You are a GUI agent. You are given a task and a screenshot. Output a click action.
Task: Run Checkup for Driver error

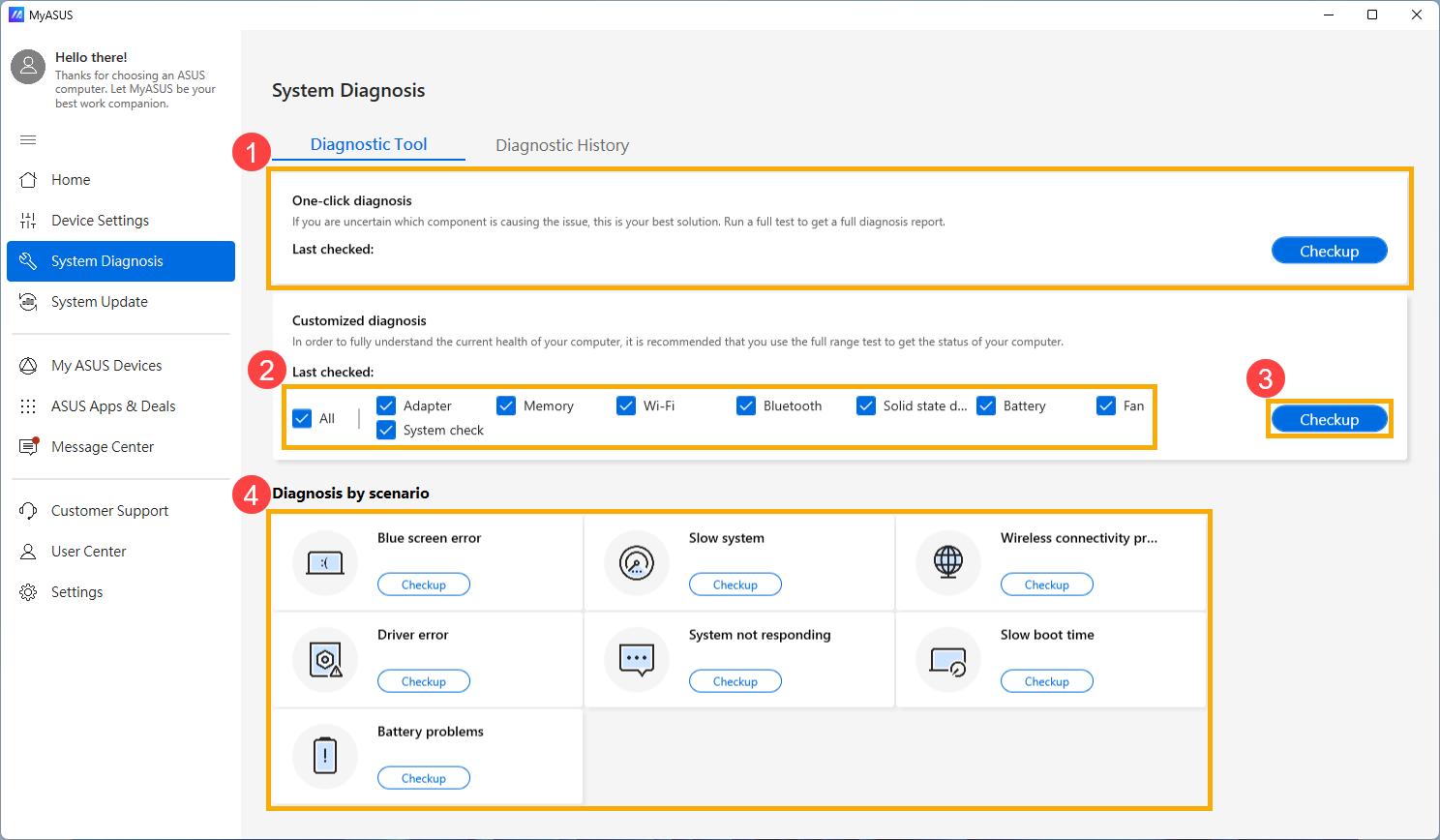pyautogui.click(x=424, y=681)
